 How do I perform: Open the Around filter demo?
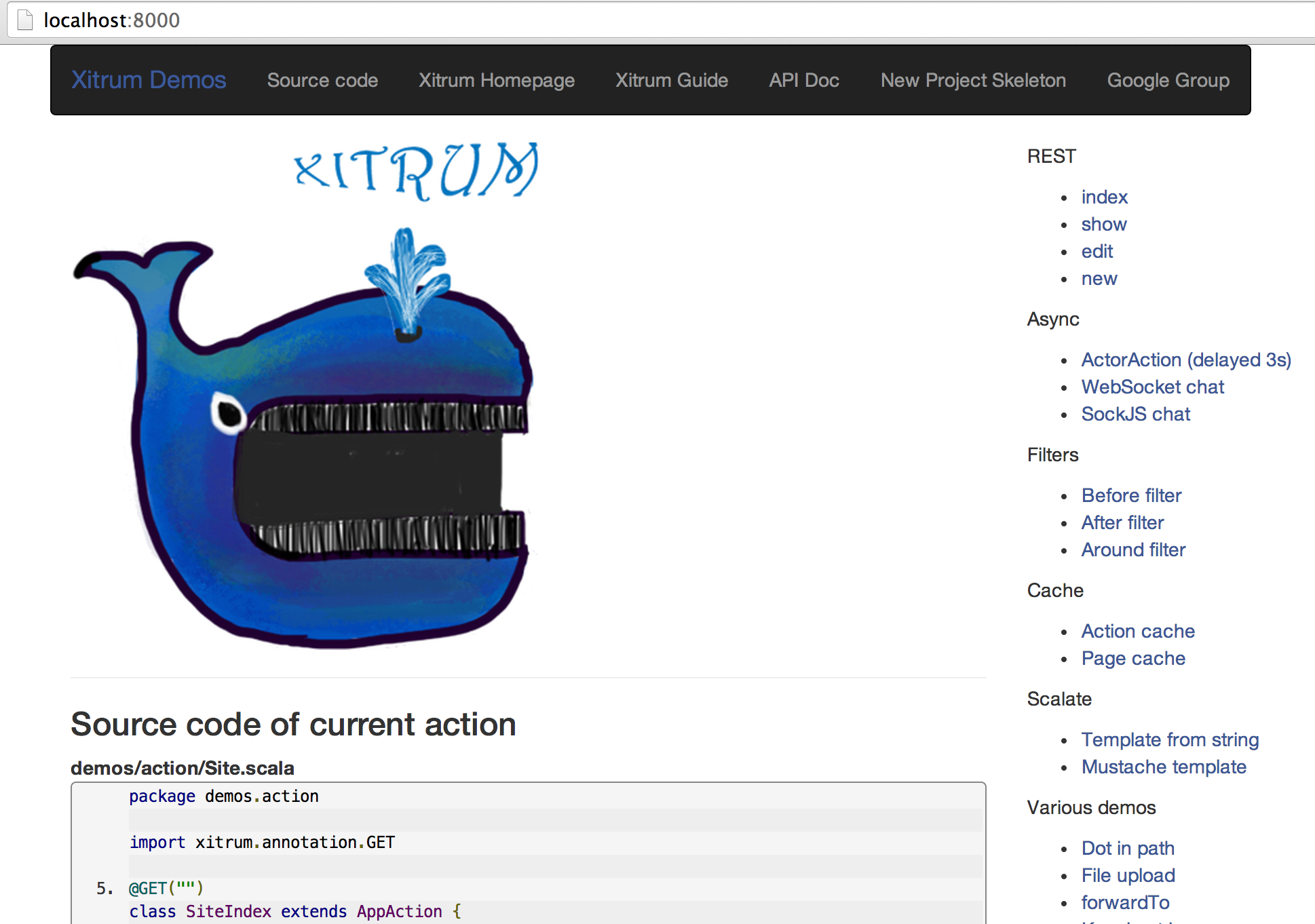point(1133,550)
